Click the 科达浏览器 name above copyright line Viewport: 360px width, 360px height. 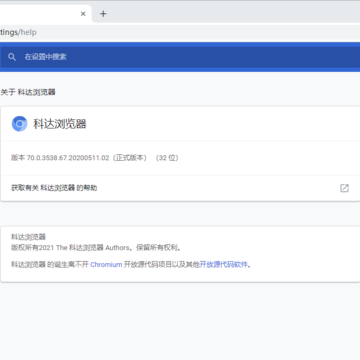(x=28, y=237)
